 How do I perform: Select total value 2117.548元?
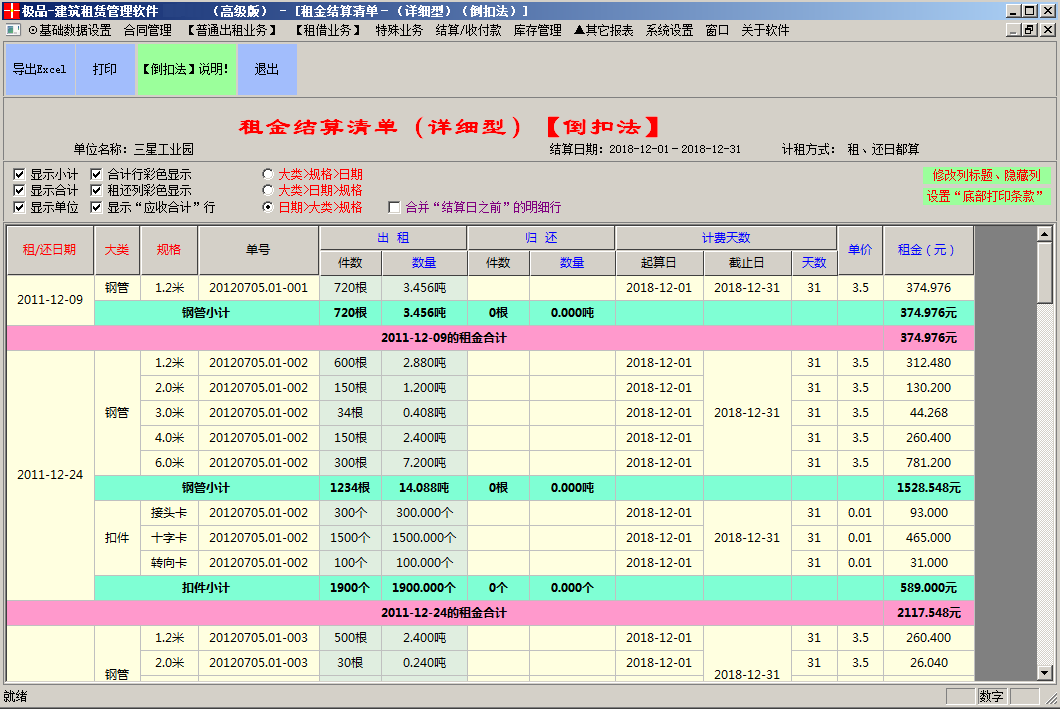tap(928, 613)
